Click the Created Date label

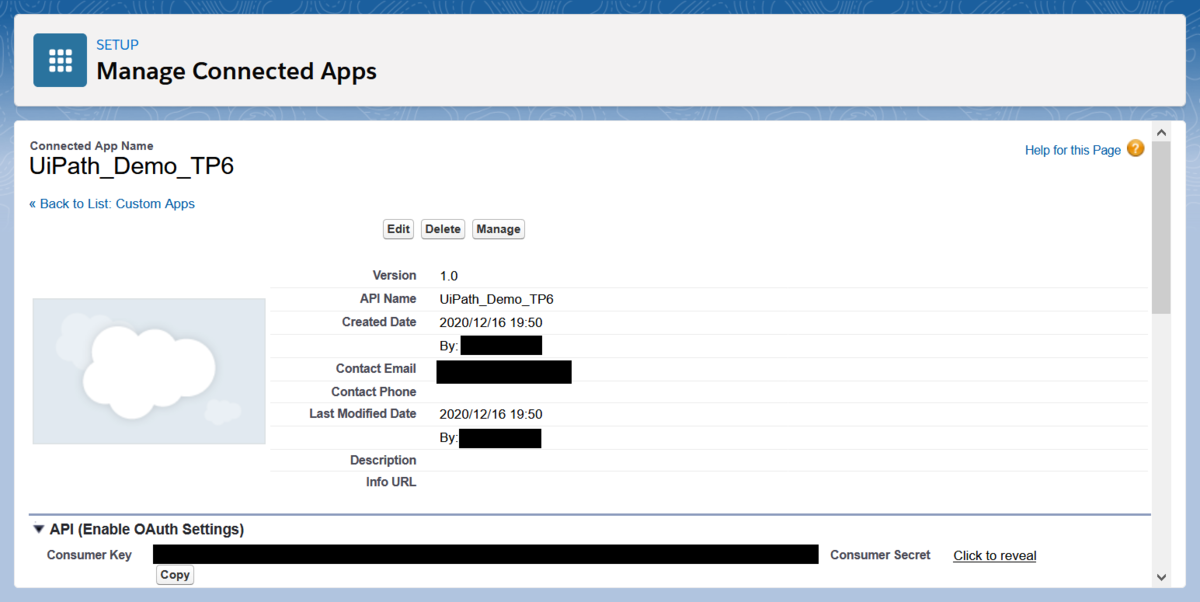[x=379, y=322]
